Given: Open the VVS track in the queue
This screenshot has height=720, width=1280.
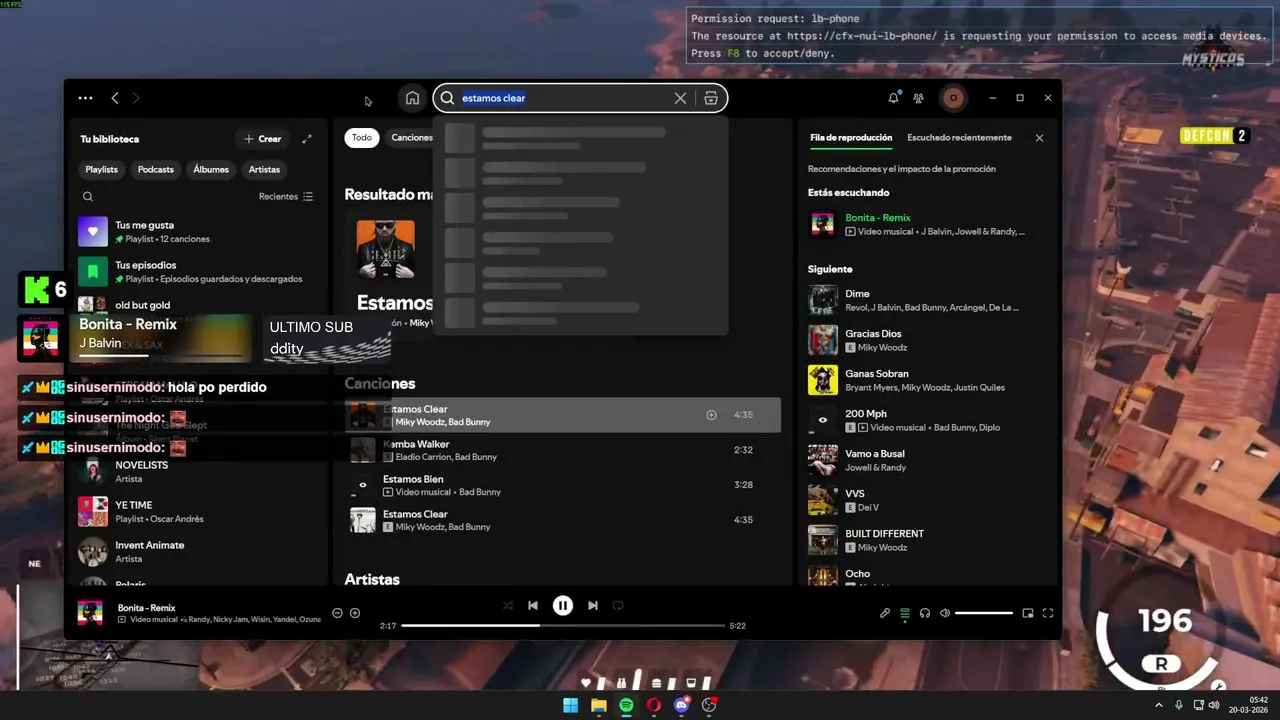Looking at the screenshot, I should point(925,500).
